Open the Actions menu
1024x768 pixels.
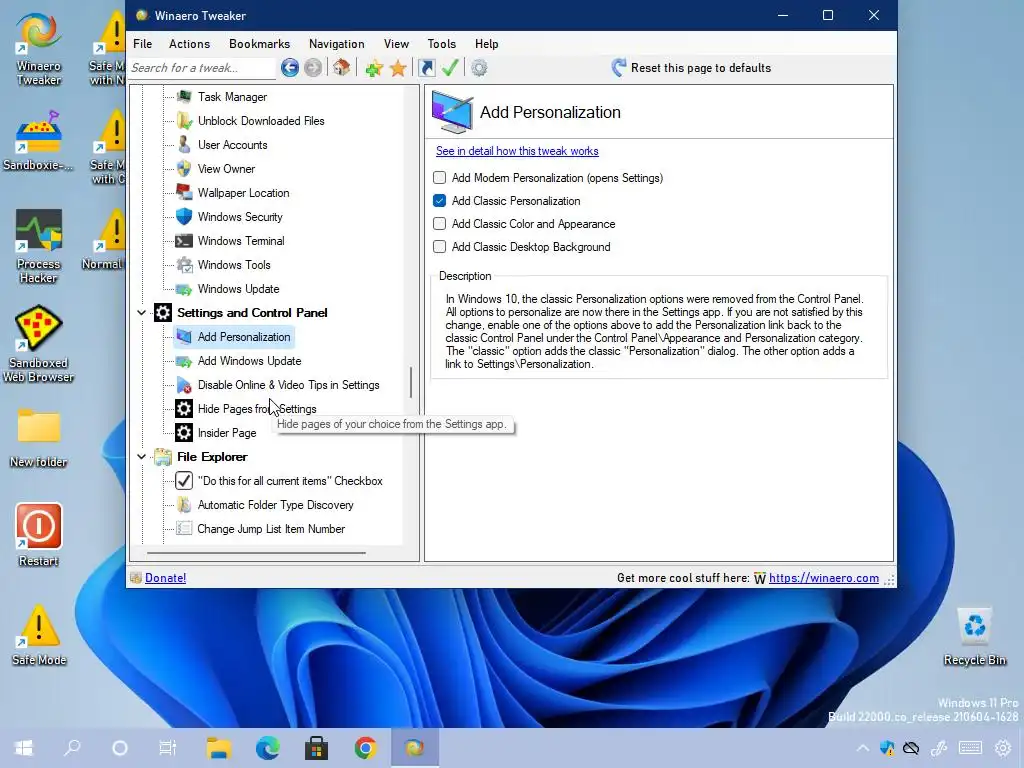click(189, 44)
